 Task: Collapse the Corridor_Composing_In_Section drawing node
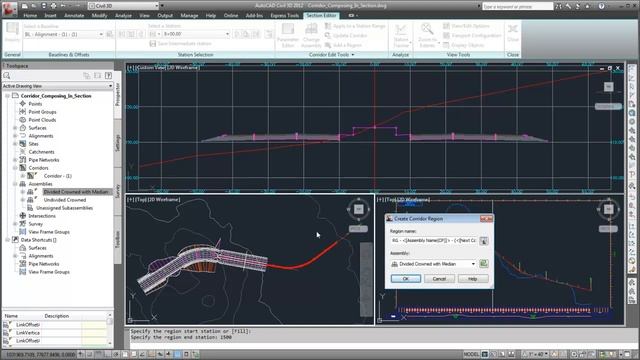tap(7, 96)
